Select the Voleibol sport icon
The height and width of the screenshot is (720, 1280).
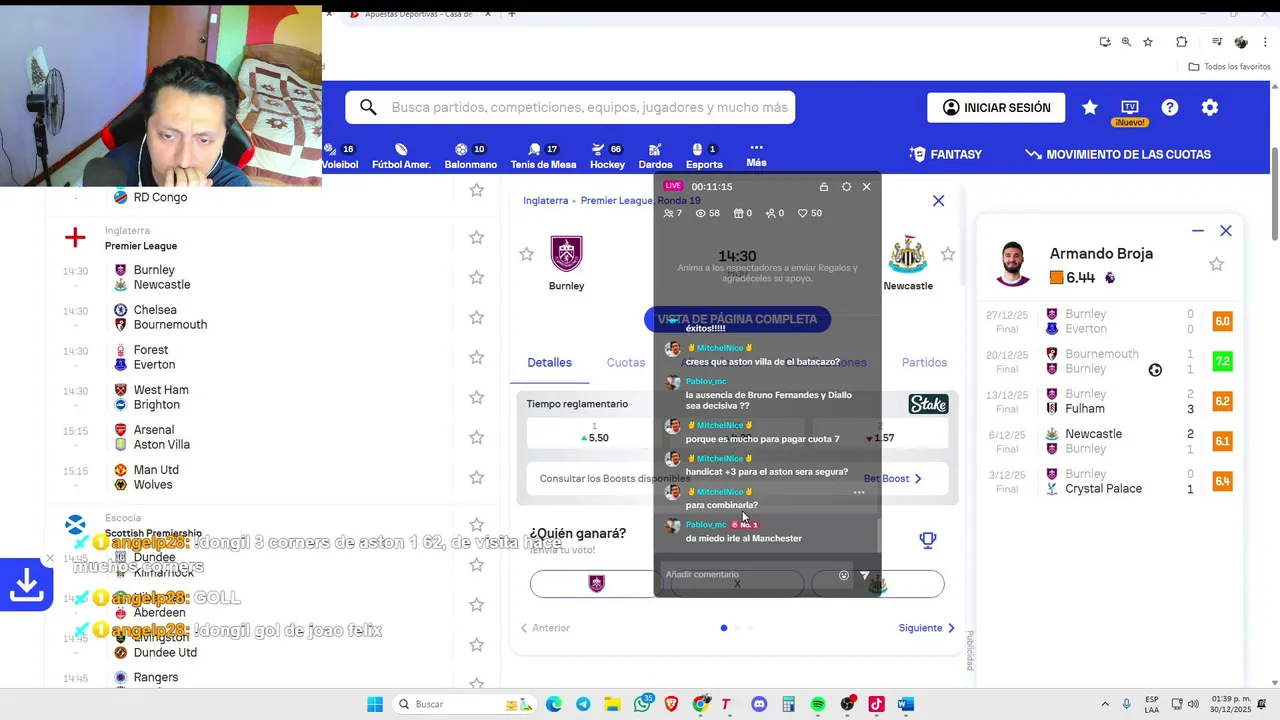(x=340, y=156)
